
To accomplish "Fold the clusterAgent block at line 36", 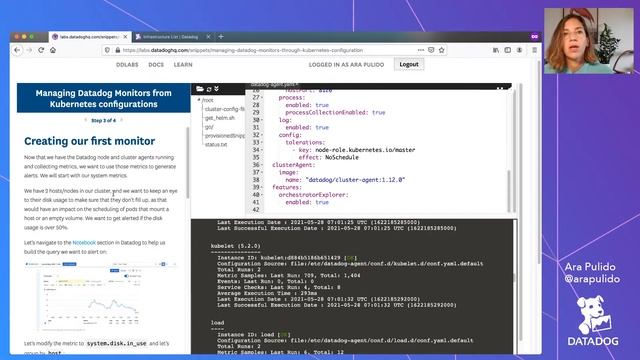I will (262, 165).
